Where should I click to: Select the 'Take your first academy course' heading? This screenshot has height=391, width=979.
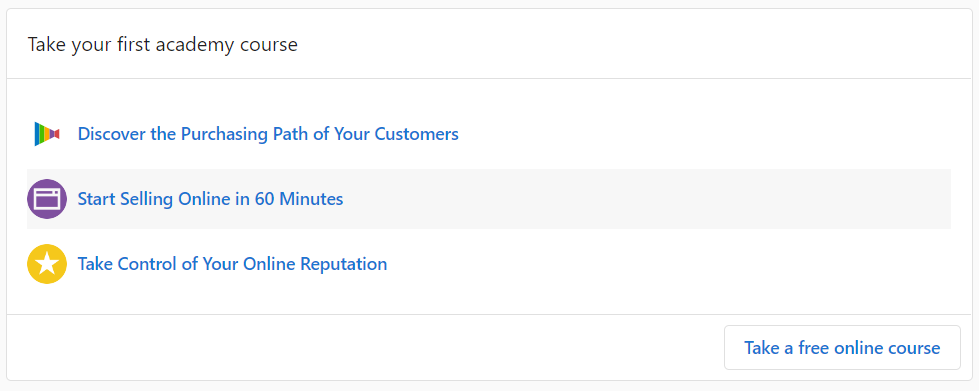163,45
